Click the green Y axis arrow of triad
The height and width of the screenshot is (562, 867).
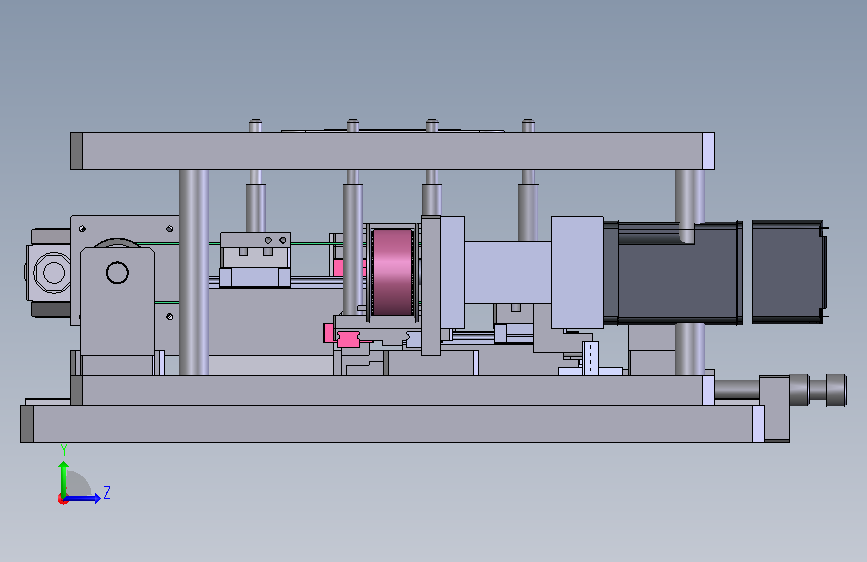pyautogui.click(x=64, y=480)
